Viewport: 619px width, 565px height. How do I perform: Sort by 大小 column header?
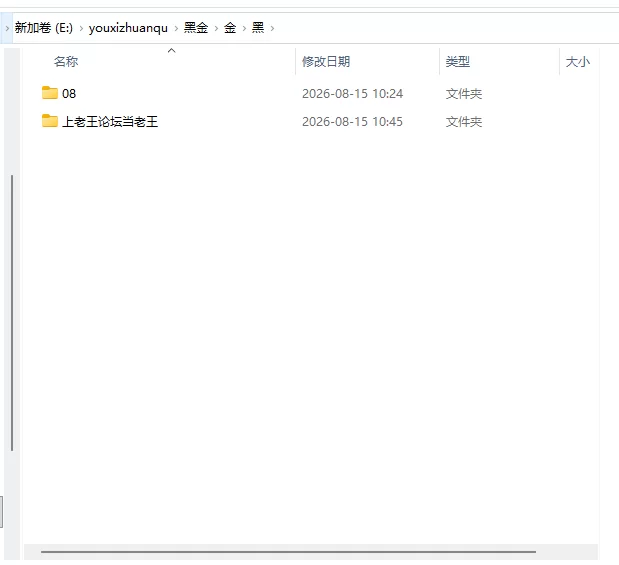coord(578,62)
